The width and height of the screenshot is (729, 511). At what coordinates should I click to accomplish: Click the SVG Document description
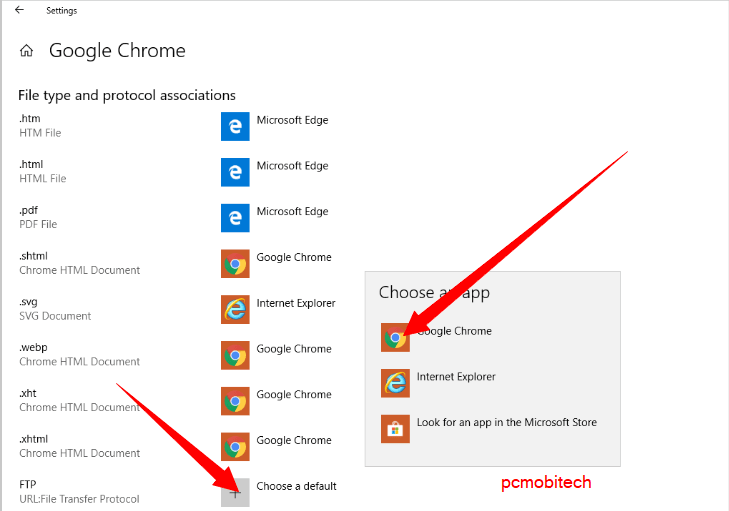click(55, 316)
